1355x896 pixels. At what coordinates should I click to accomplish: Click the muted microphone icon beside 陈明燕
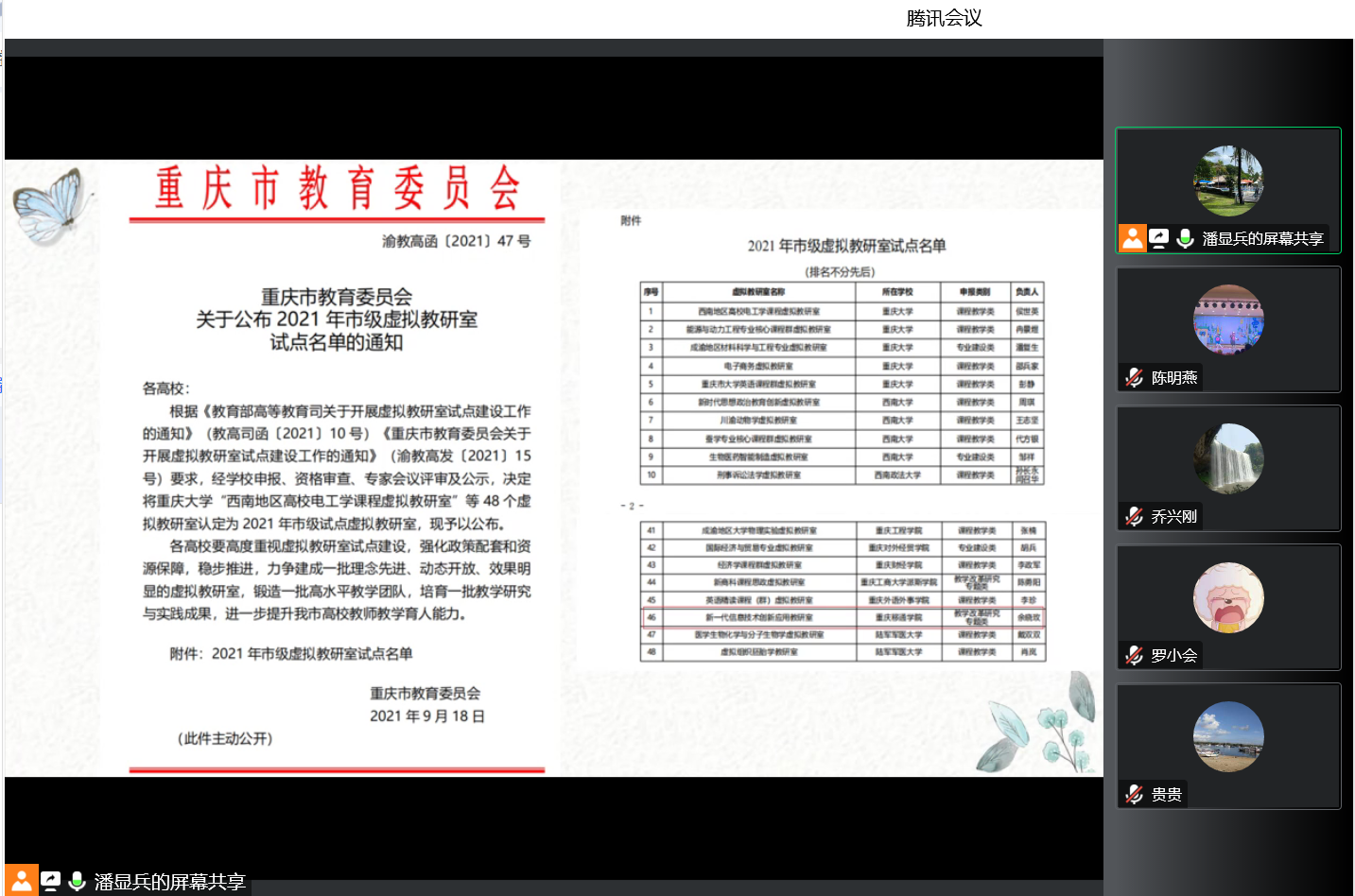(x=1134, y=377)
